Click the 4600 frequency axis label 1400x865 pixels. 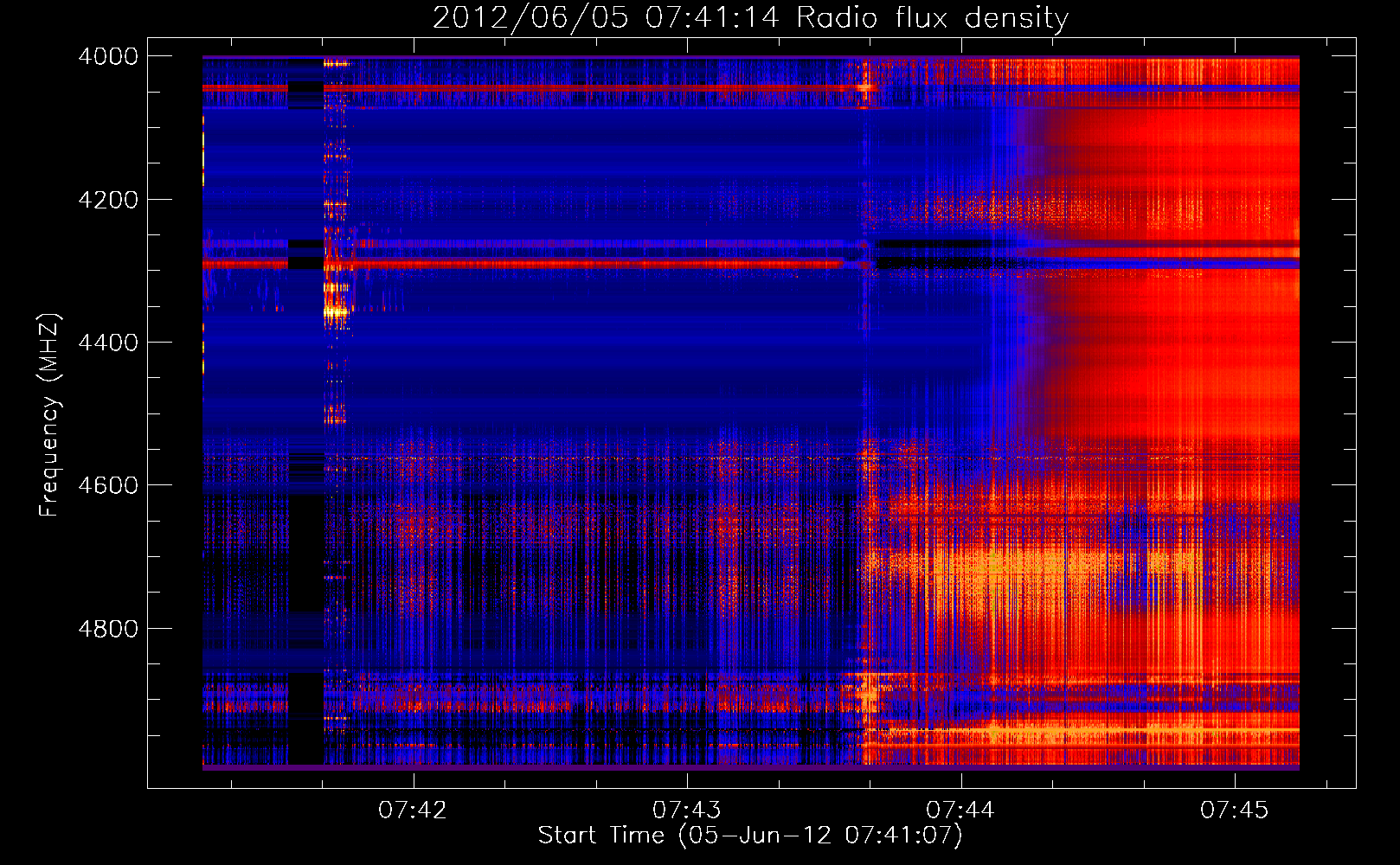[108, 485]
